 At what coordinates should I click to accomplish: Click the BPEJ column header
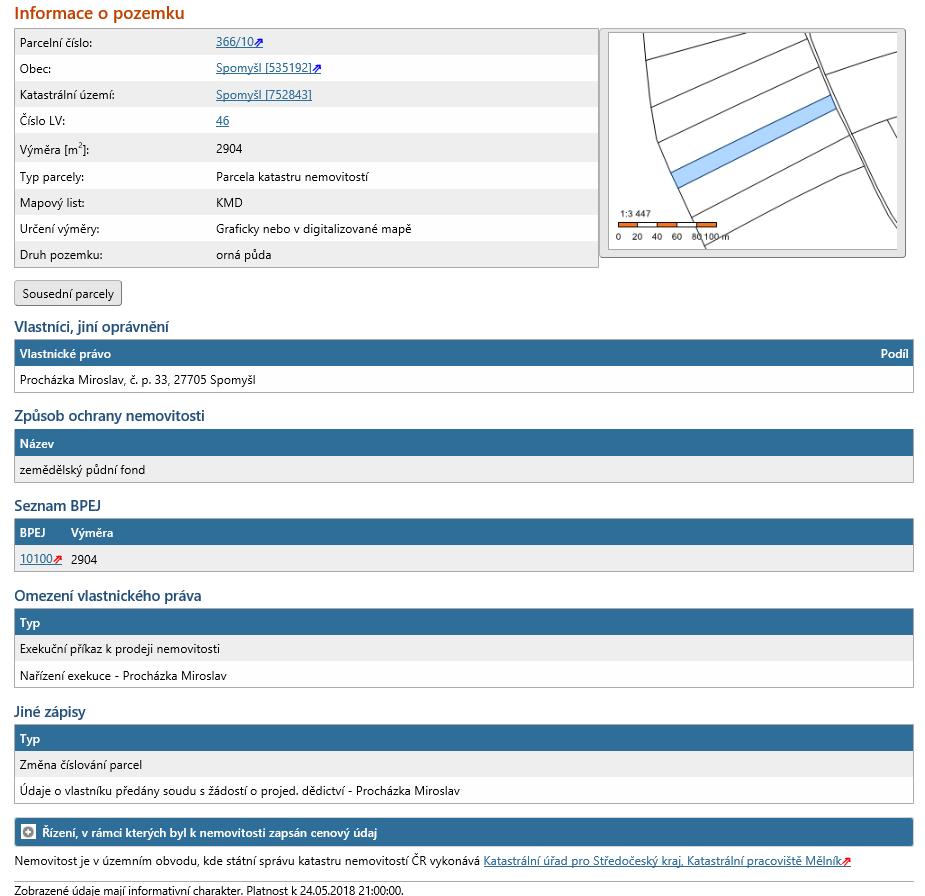[32, 533]
